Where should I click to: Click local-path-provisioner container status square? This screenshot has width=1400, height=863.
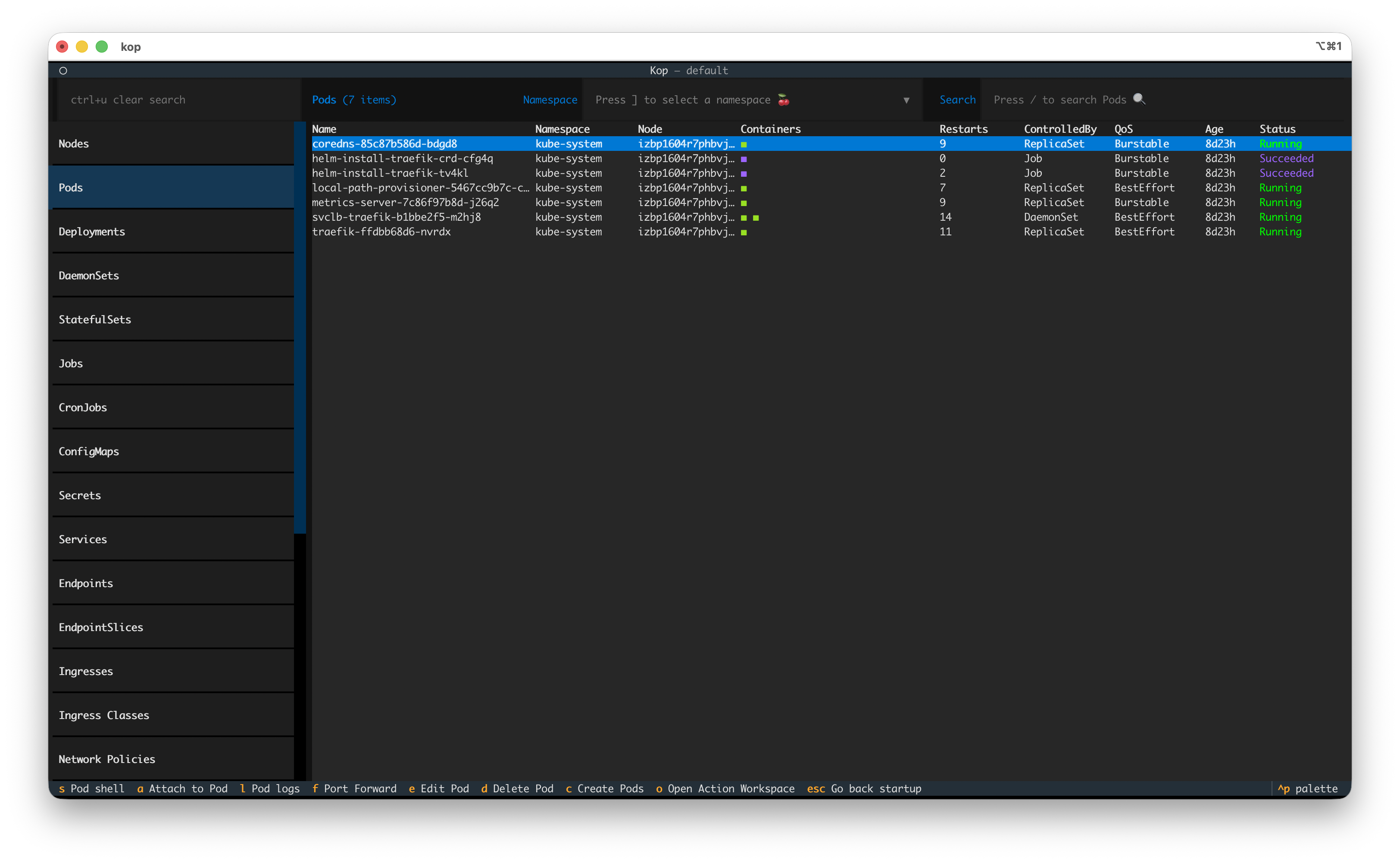click(x=744, y=188)
